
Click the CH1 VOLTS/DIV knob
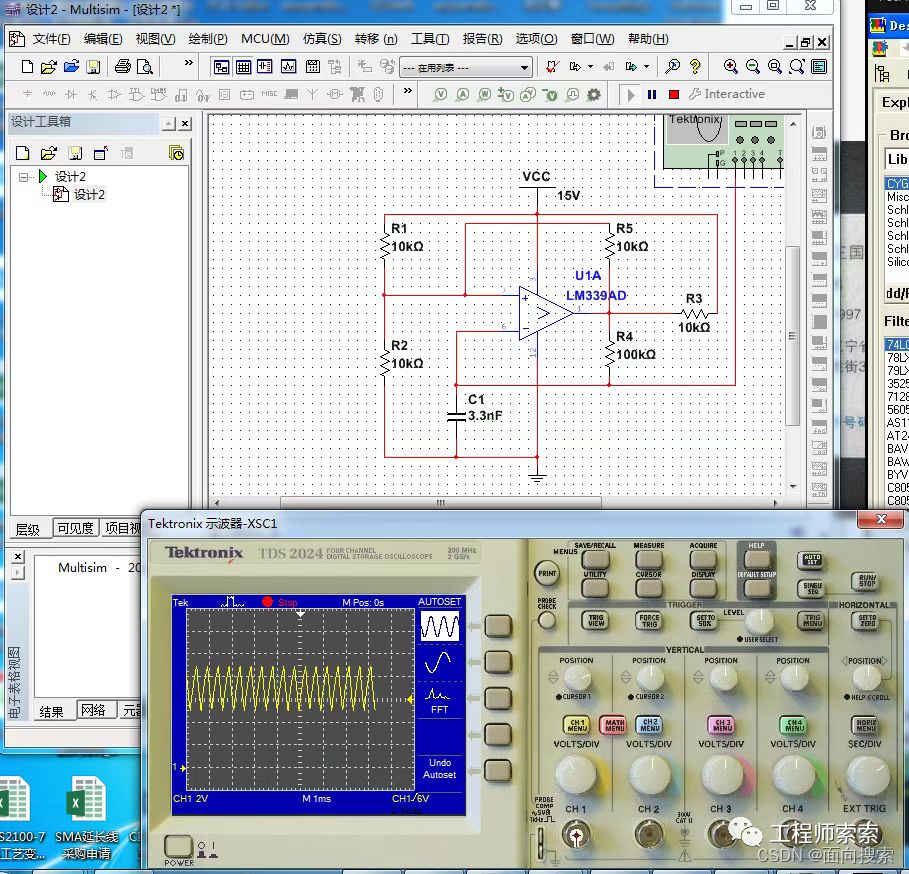pos(576,776)
